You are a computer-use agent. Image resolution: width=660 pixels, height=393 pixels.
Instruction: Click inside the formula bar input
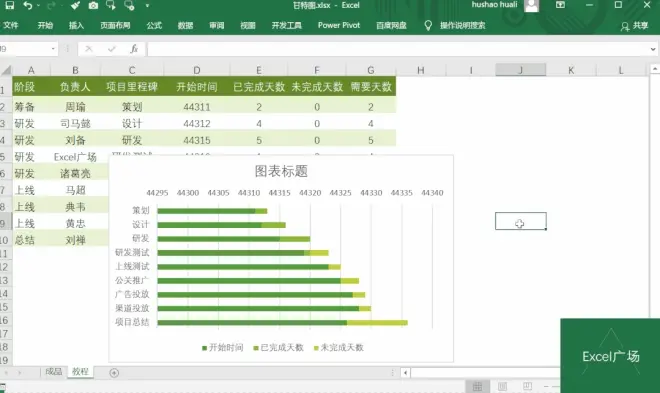click(397, 49)
